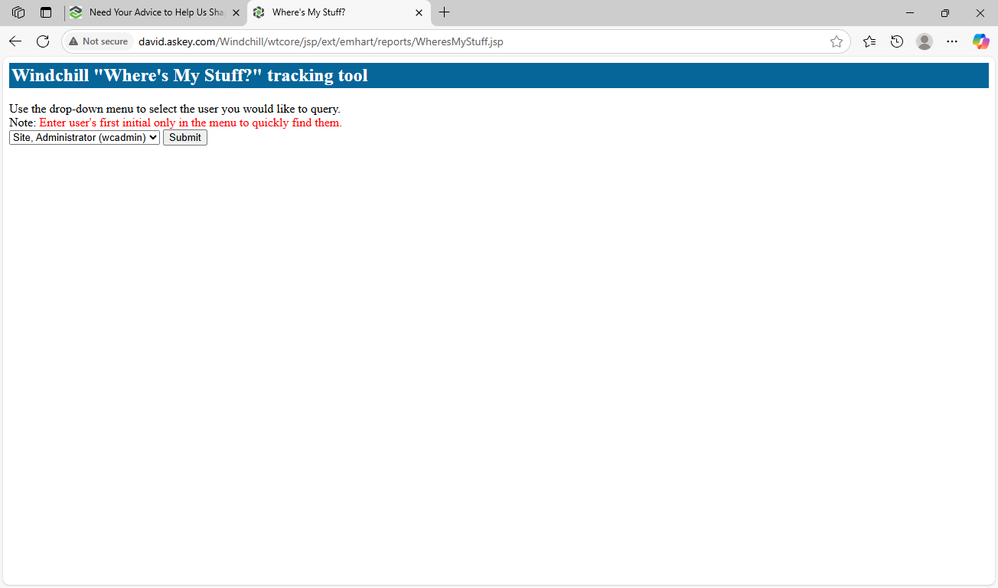Select the Where's My Stuff? tab
The height and width of the screenshot is (588, 998).
point(339,12)
